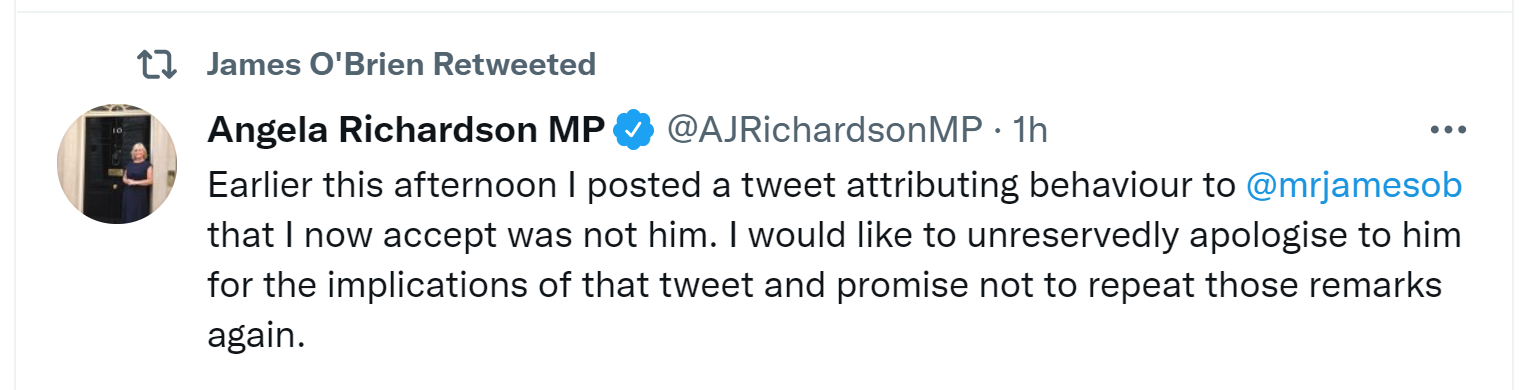Click the "MP" suffix in the author's name
This screenshot has height=390, width=1521.
pos(579,129)
